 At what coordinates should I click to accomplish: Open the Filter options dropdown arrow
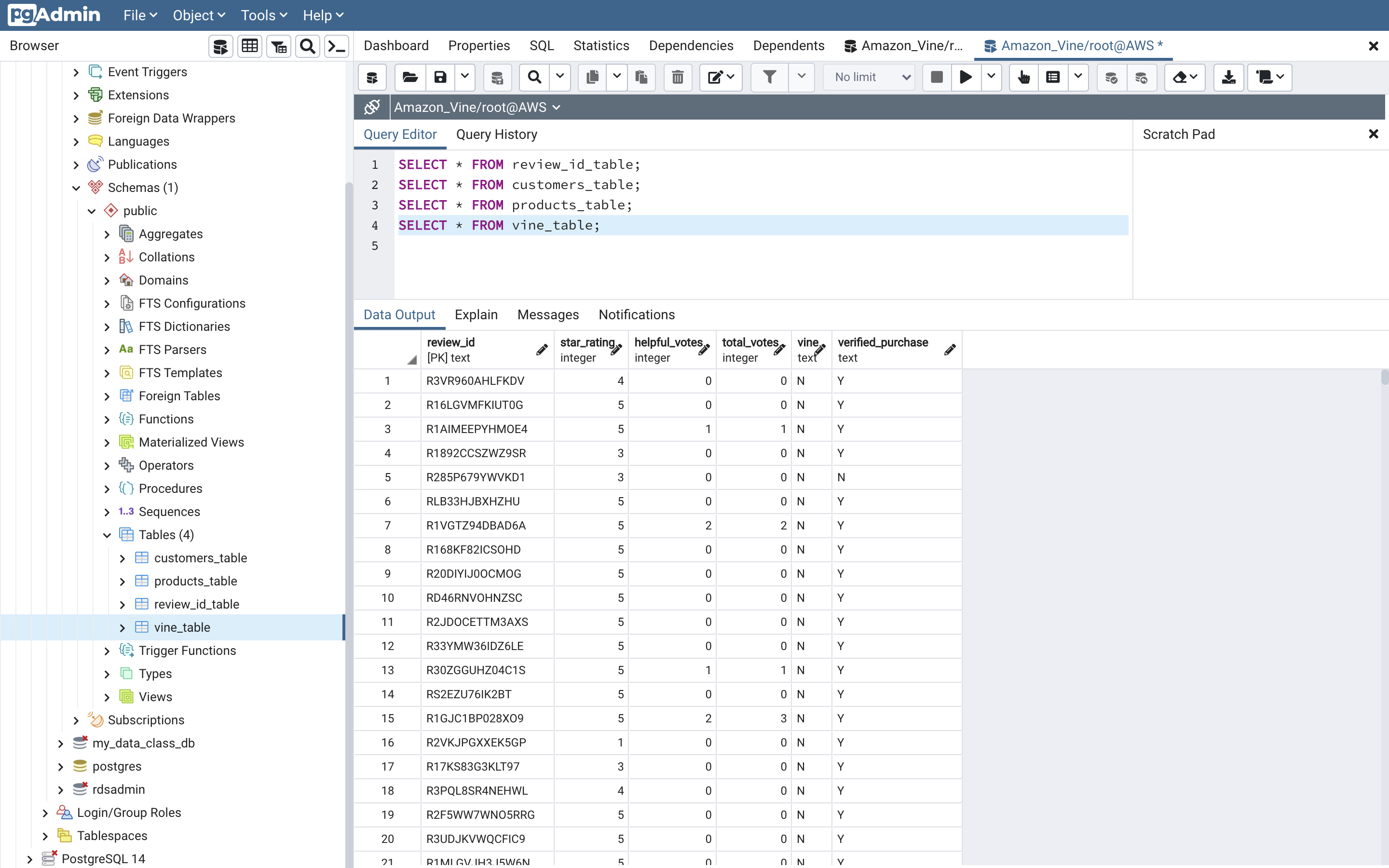802,77
